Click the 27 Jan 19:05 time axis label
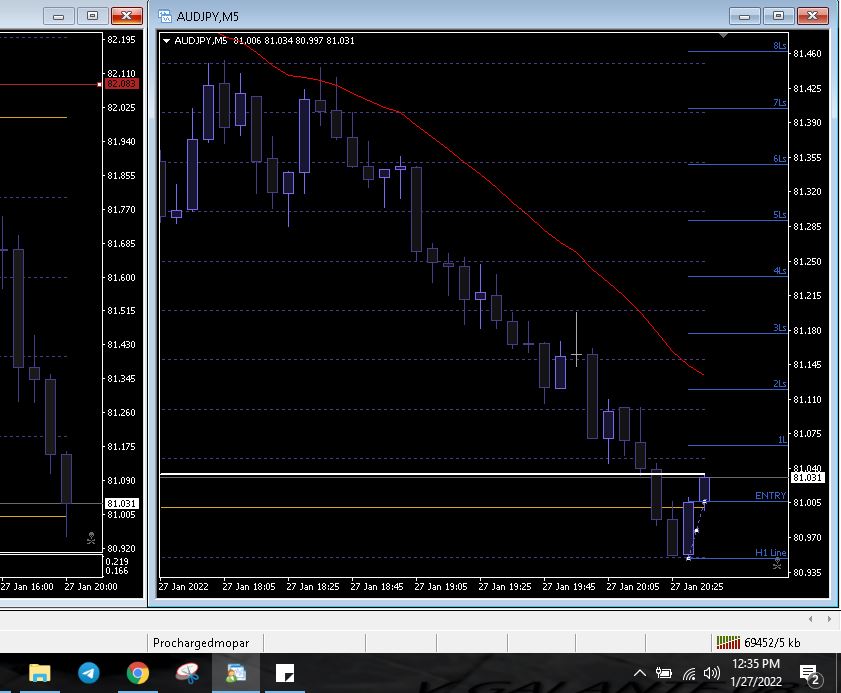 point(441,586)
